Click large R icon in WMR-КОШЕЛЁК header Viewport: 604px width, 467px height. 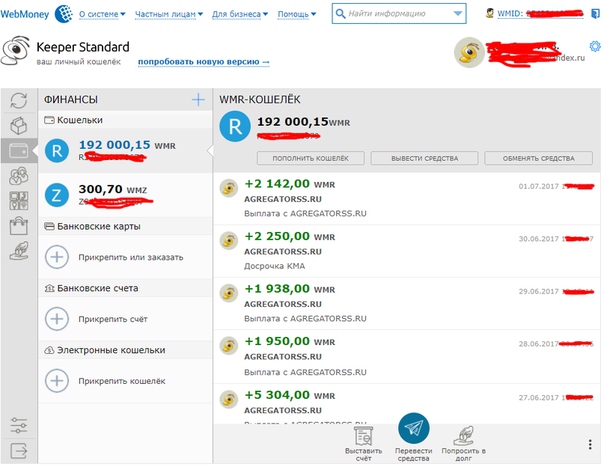coord(235,126)
